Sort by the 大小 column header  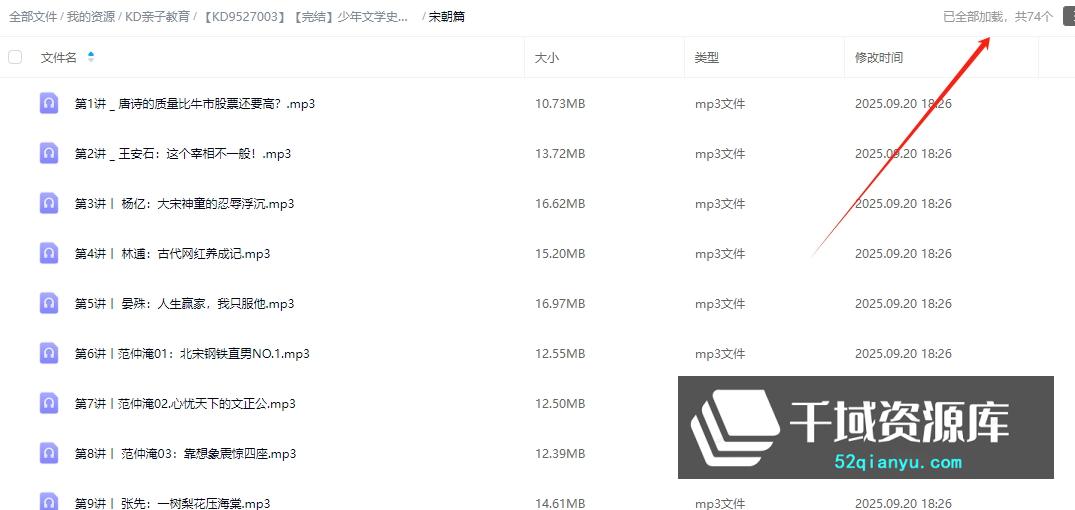[x=546, y=58]
